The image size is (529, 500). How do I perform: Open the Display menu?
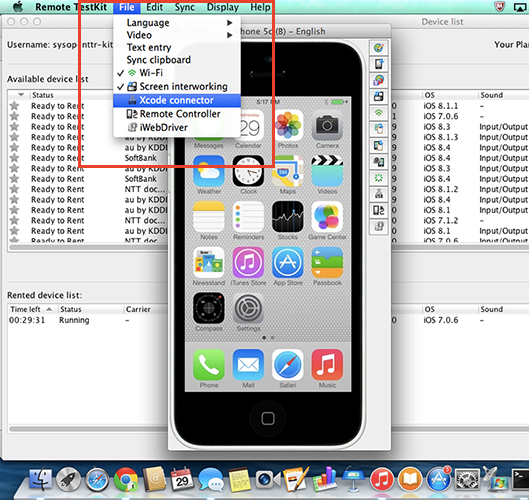(223, 7)
